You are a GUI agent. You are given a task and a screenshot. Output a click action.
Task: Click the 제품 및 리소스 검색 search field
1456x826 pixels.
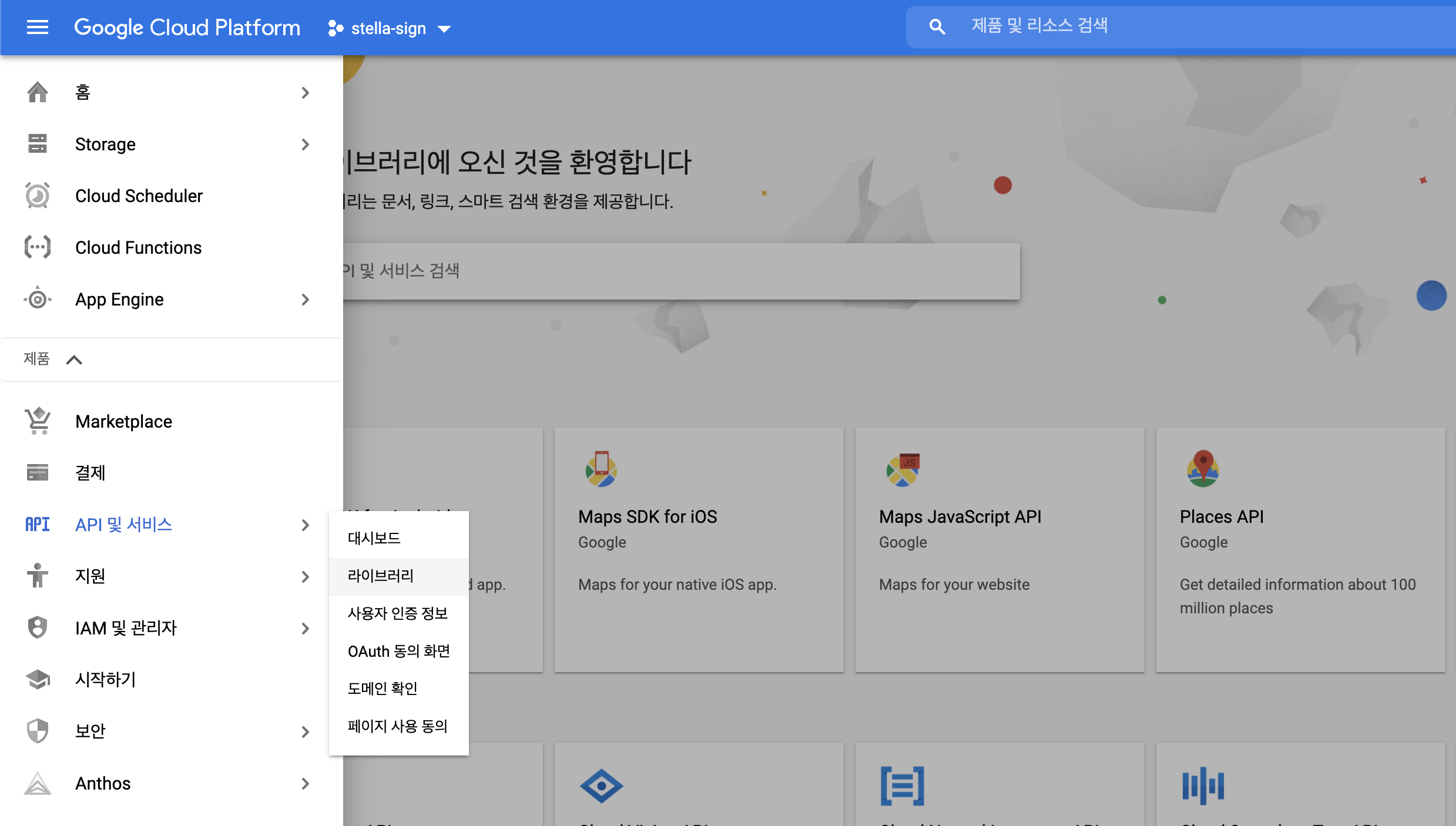tap(1181, 26)
